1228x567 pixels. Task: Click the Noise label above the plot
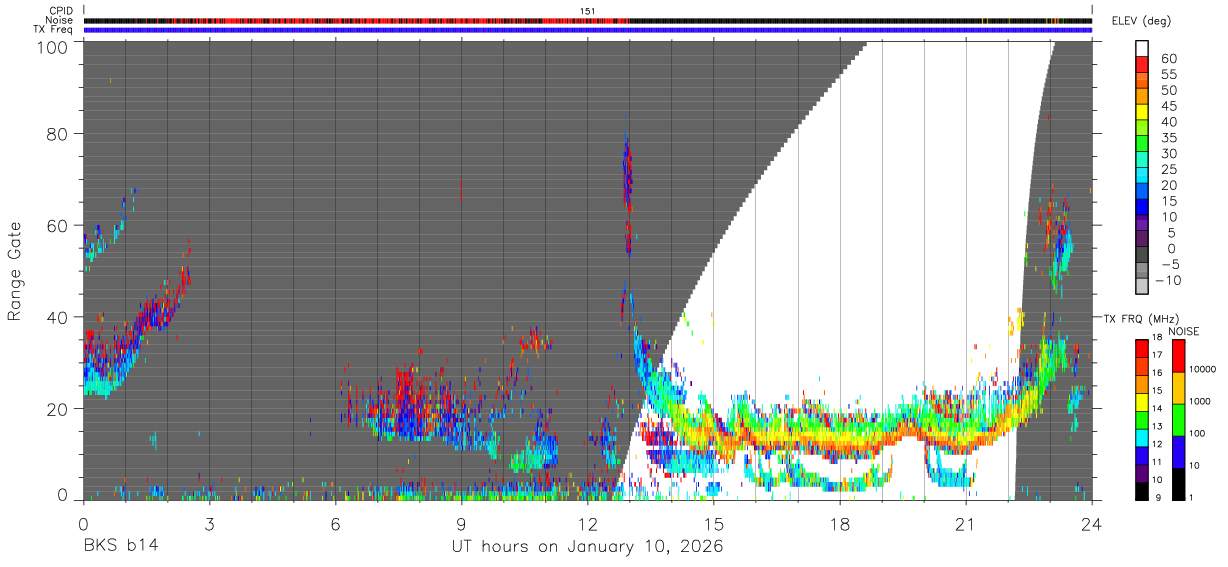[61, 20]
